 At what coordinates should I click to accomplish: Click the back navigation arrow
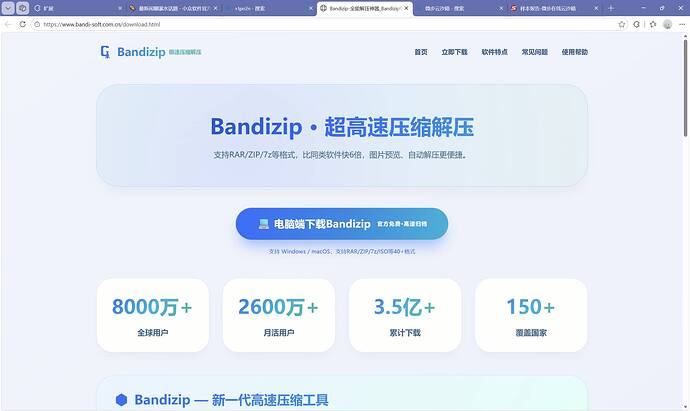pyautogui.click(x=7, y=24)
